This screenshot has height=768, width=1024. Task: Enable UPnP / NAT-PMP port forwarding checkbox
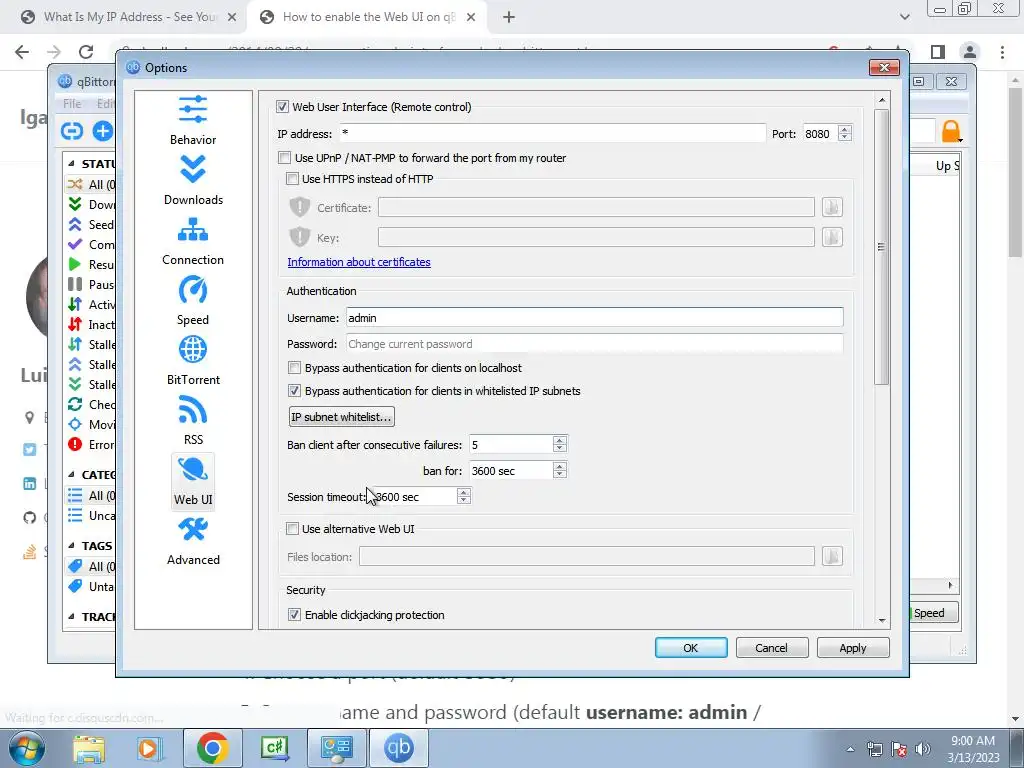pyautogui.click(x=284, y=157)
